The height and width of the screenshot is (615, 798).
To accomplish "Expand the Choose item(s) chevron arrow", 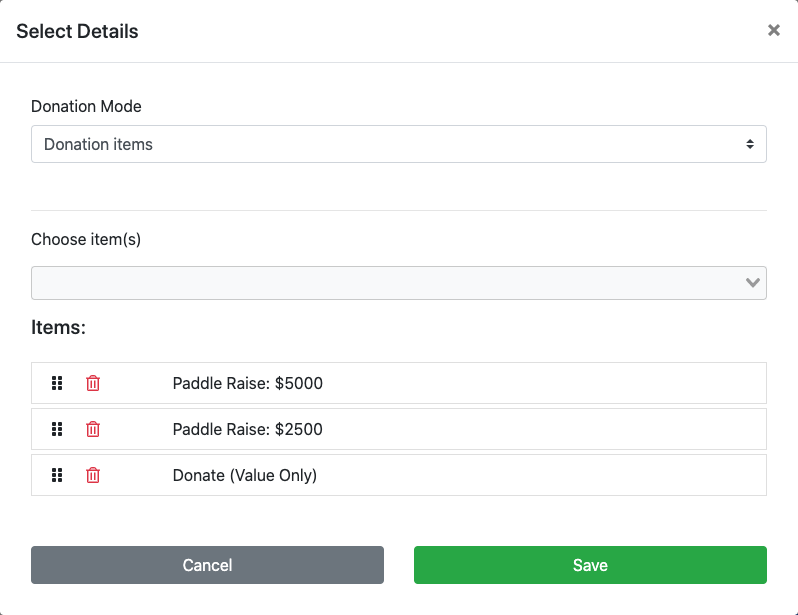I will point(754,283).
